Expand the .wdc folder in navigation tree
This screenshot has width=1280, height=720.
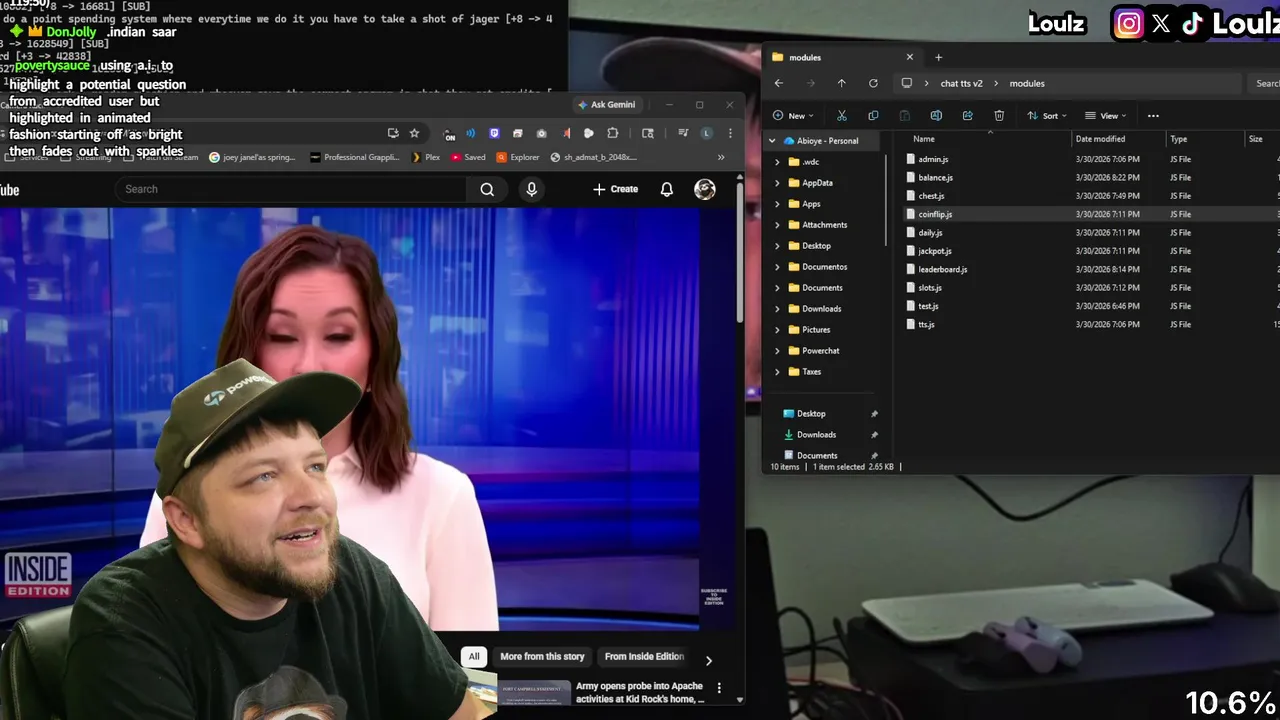click(x=777, y=162)
